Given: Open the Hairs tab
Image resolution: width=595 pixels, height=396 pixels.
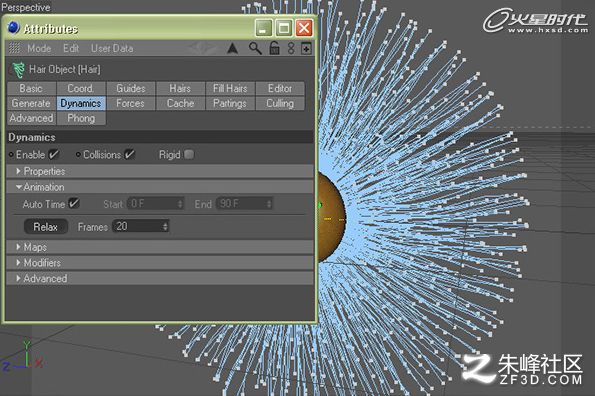Looking at the screenshot, I should tap(180, 88).
